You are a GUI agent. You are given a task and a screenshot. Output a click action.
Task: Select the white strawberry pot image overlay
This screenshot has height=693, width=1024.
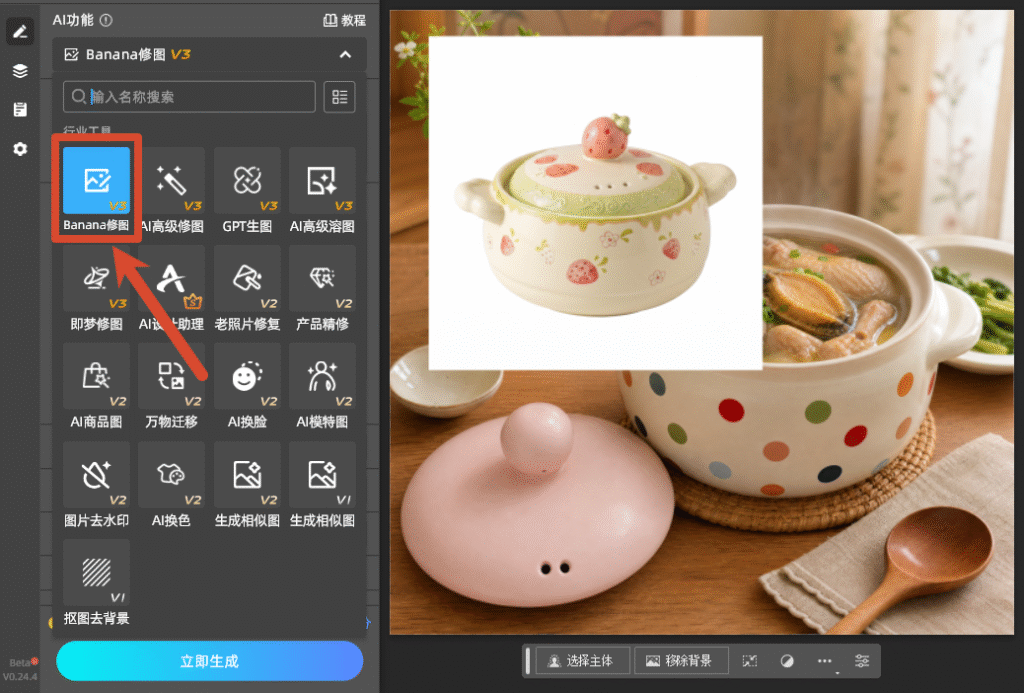[595, 202]
